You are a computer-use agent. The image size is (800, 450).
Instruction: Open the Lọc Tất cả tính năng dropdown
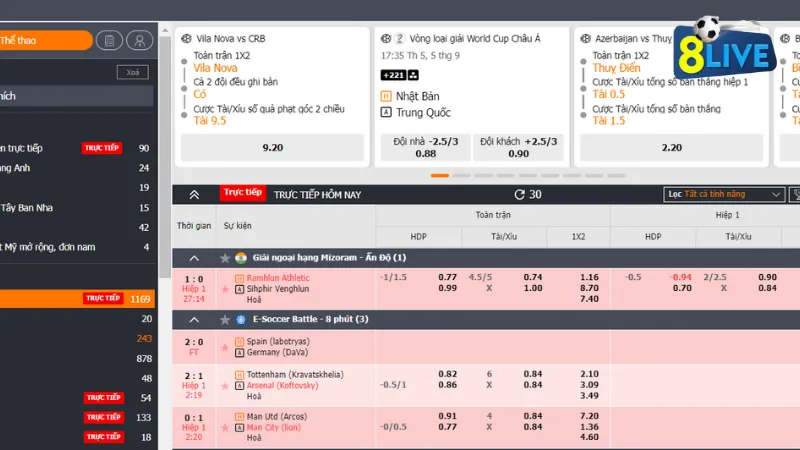point(724,194)
